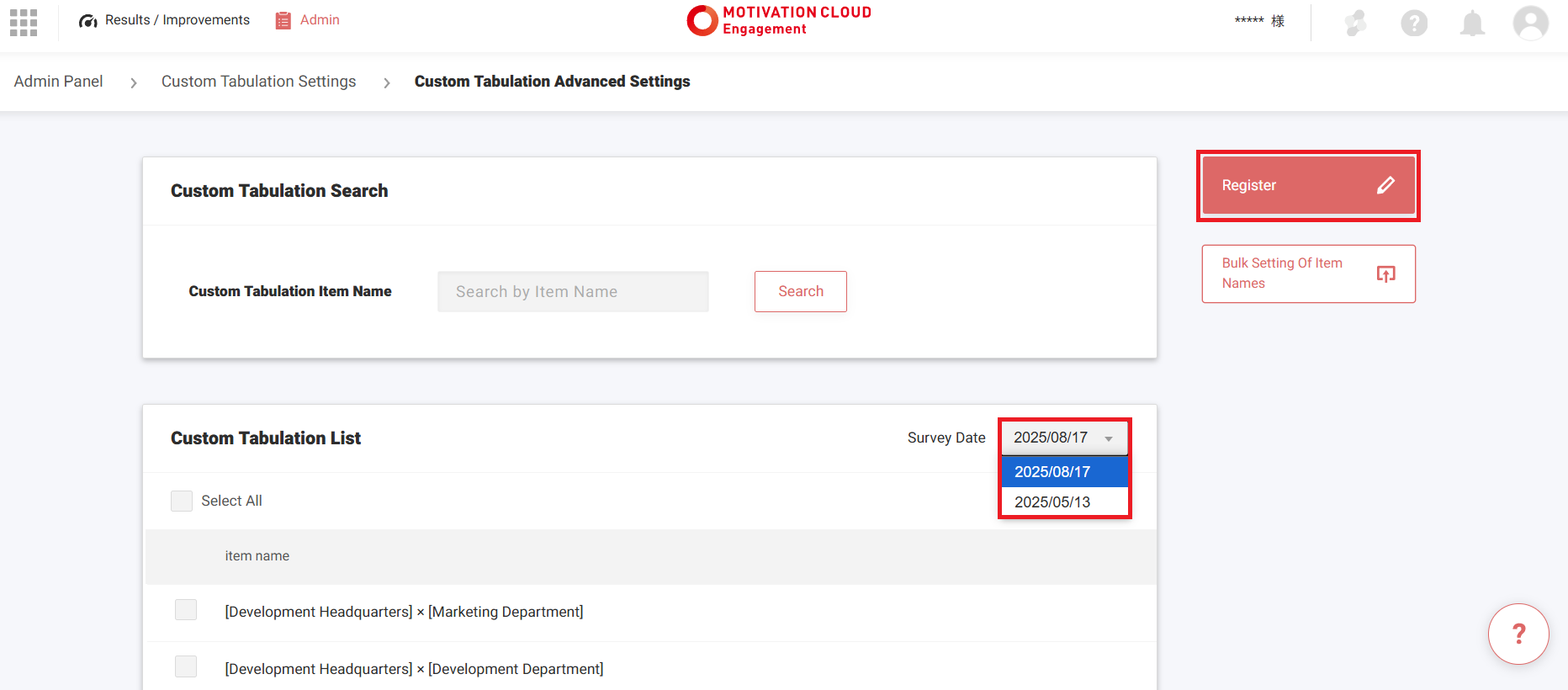Check the Development Department row checkbox
The width and height of the screenshot is (1568, 690).
point(186,667)
